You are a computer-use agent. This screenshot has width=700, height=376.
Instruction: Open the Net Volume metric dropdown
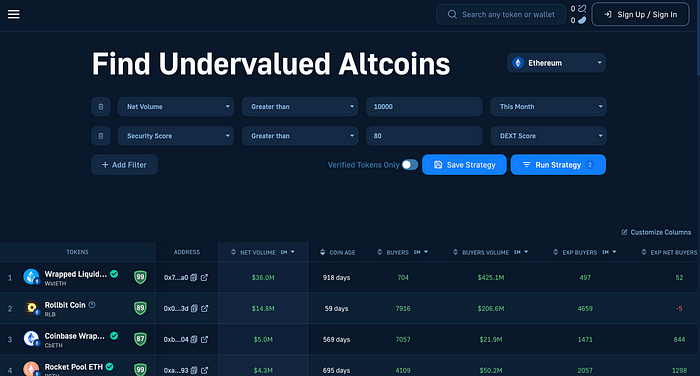coord(175,107)
